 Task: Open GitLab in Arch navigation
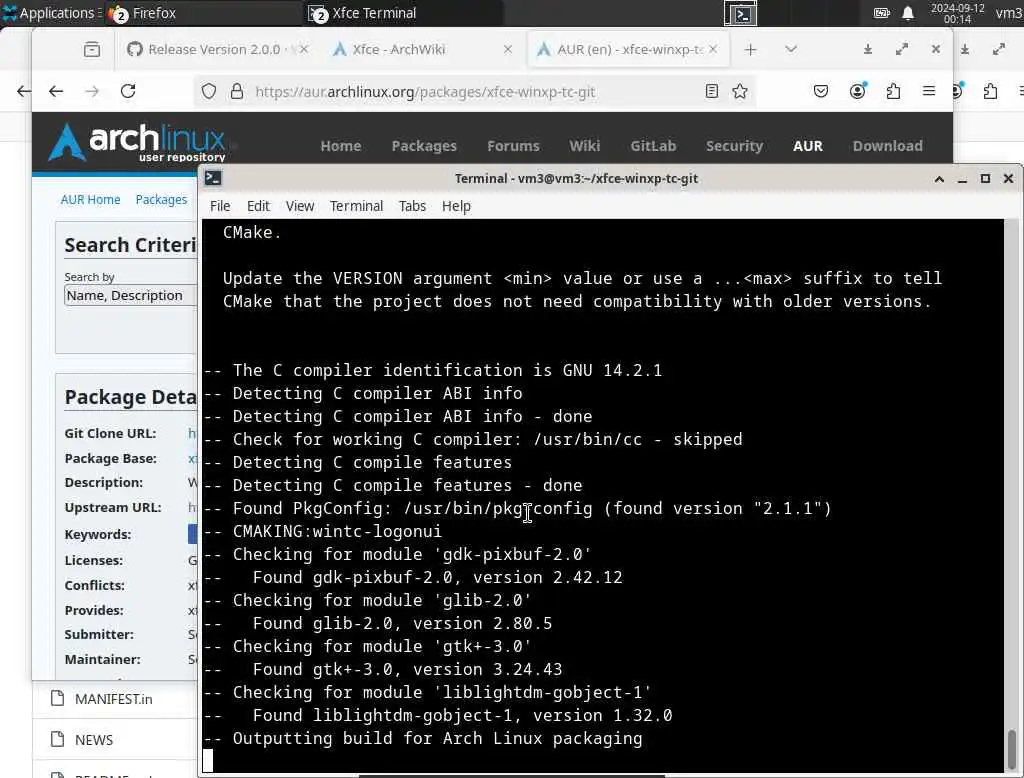click(x=653, y=146)
